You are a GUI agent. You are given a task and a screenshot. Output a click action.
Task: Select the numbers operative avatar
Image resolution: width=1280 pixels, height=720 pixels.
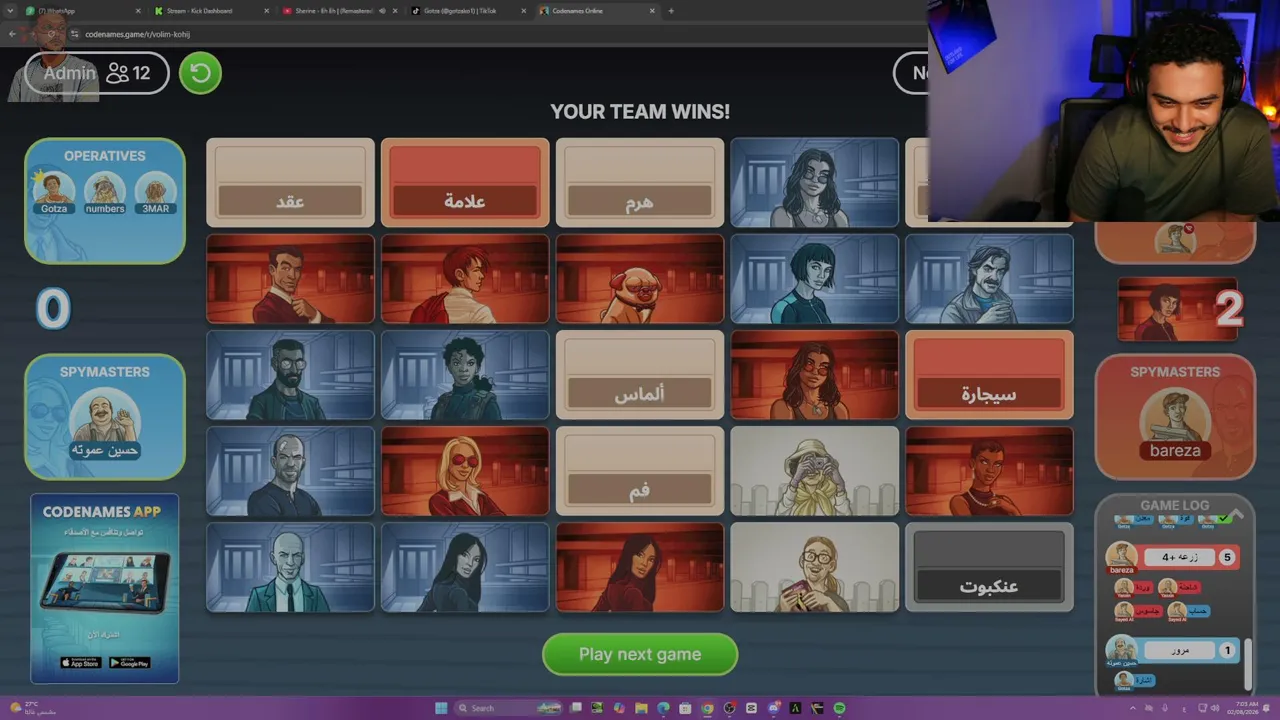105,191
